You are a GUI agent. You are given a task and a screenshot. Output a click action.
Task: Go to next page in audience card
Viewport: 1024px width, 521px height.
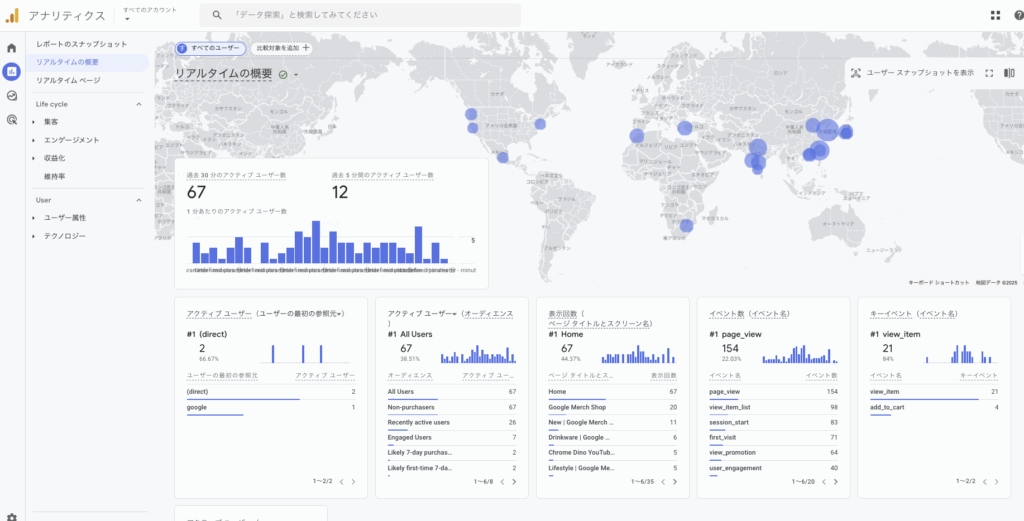(x=514, y=481)
